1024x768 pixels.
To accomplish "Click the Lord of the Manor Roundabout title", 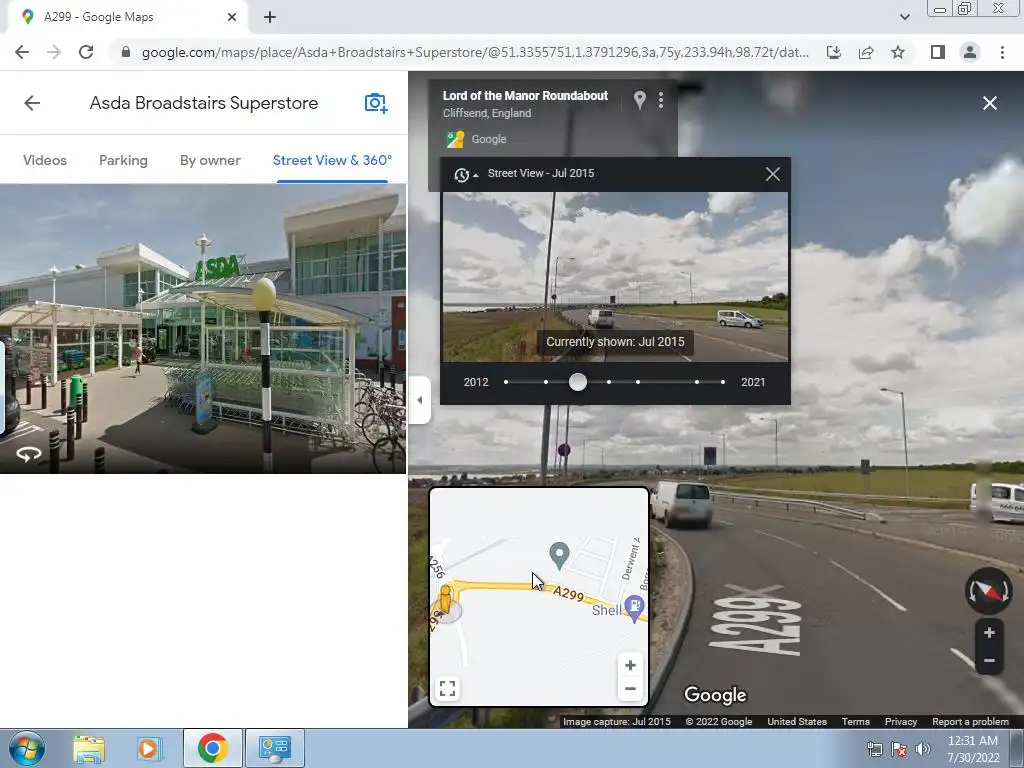I will pyautogui.click(x=525, y=95).
